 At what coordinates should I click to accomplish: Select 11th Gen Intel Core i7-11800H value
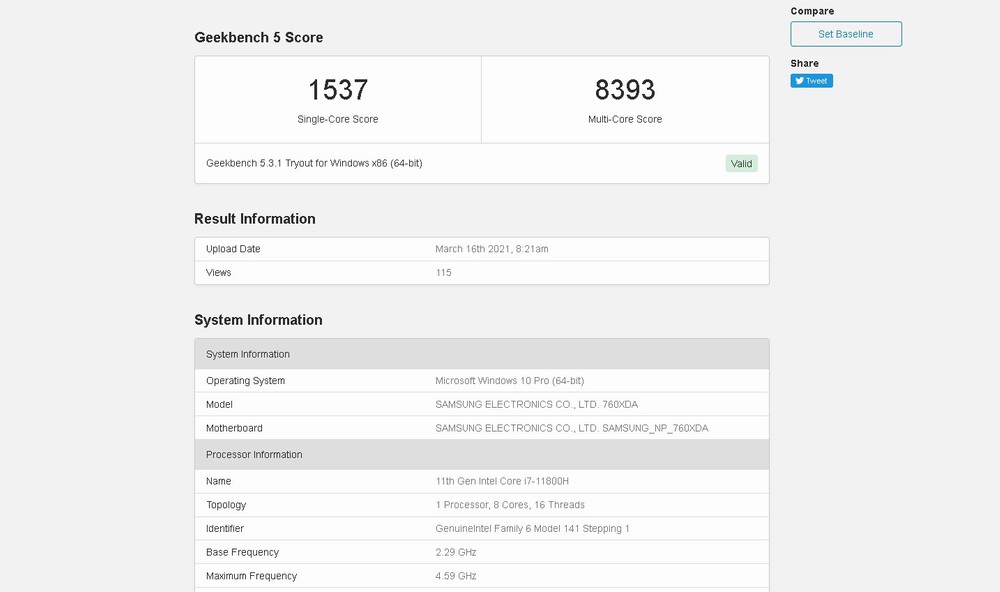502,481
